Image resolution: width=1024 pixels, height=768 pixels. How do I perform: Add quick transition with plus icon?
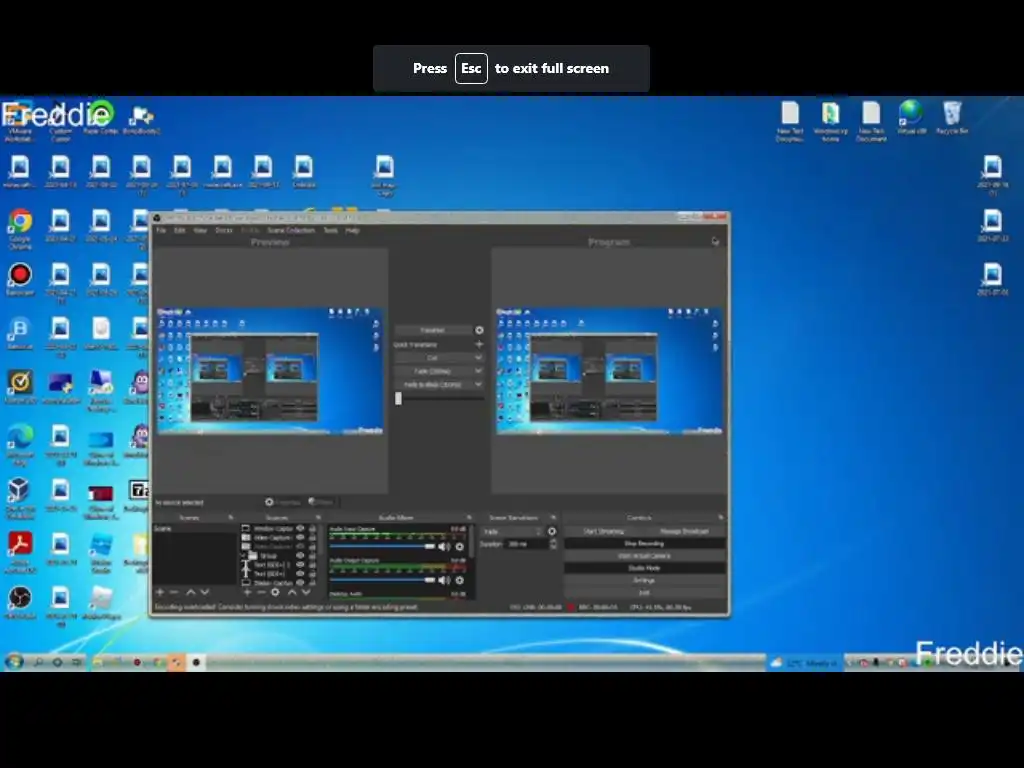(479, 344)
